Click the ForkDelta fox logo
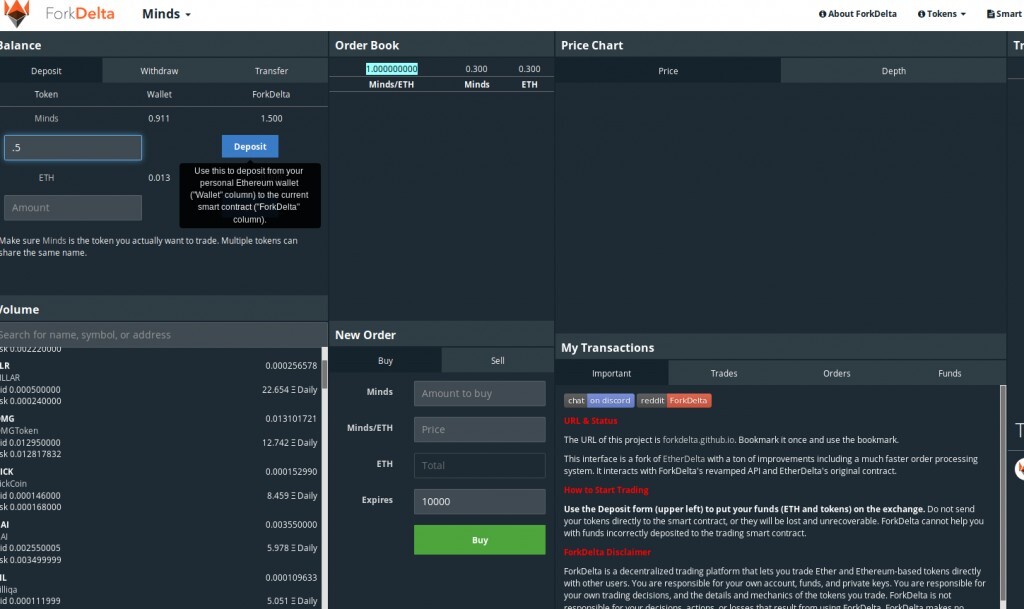This screenshot has height=609, width=1024. pos(18,14)
